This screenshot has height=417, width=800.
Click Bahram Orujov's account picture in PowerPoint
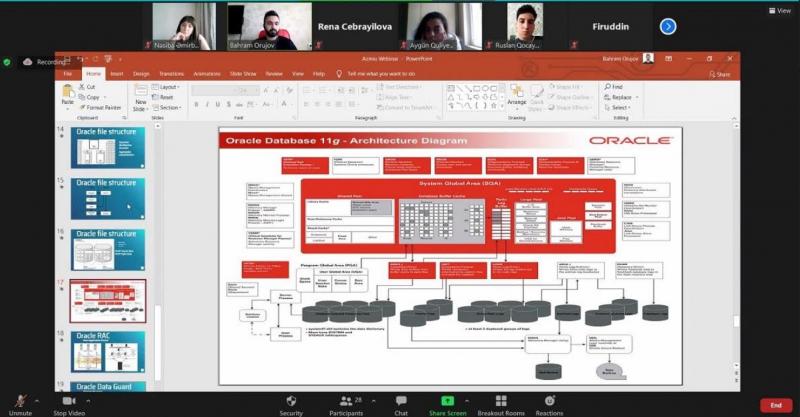coord(648,58)
